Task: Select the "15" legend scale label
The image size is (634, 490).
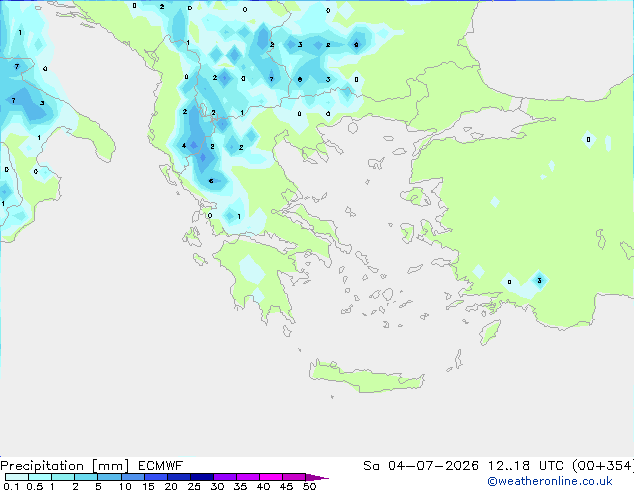Action: click(x=148, y=486)
